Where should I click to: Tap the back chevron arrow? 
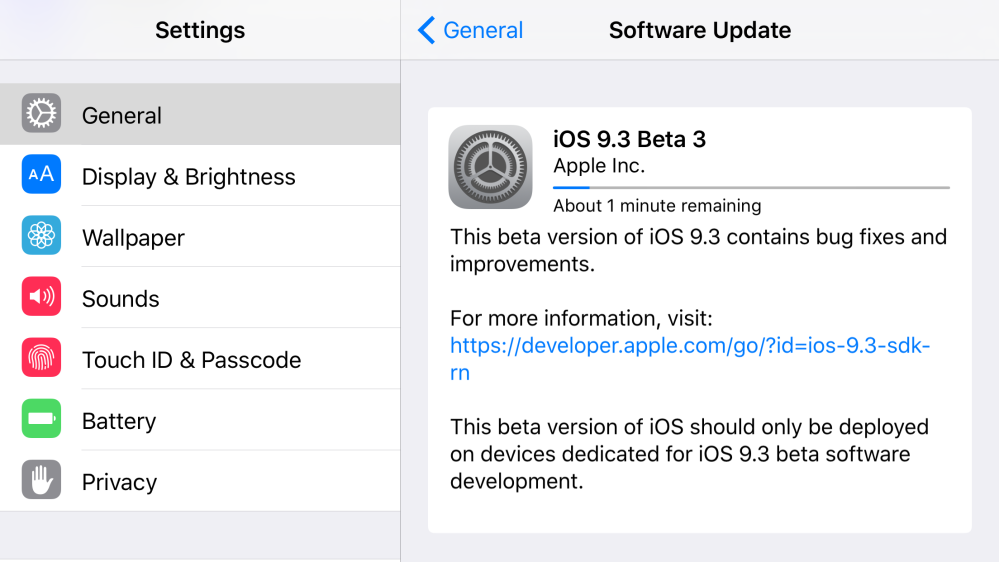pos(427,30)
